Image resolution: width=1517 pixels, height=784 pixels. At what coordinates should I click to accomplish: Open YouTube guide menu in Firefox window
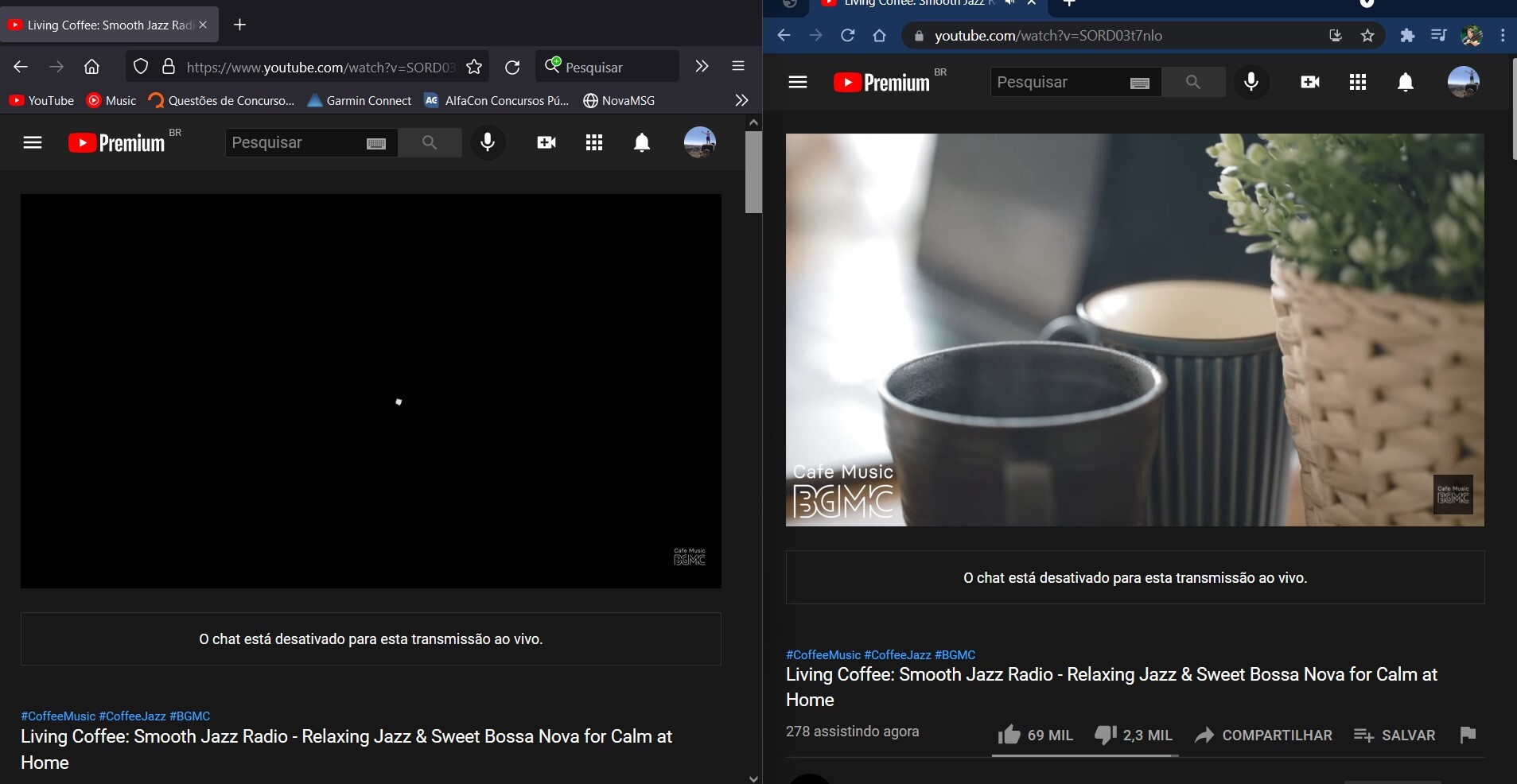point(33,142)
